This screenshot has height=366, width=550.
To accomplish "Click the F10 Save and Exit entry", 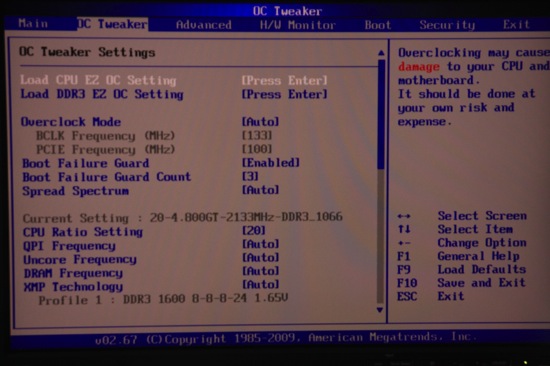I will 462,283.
